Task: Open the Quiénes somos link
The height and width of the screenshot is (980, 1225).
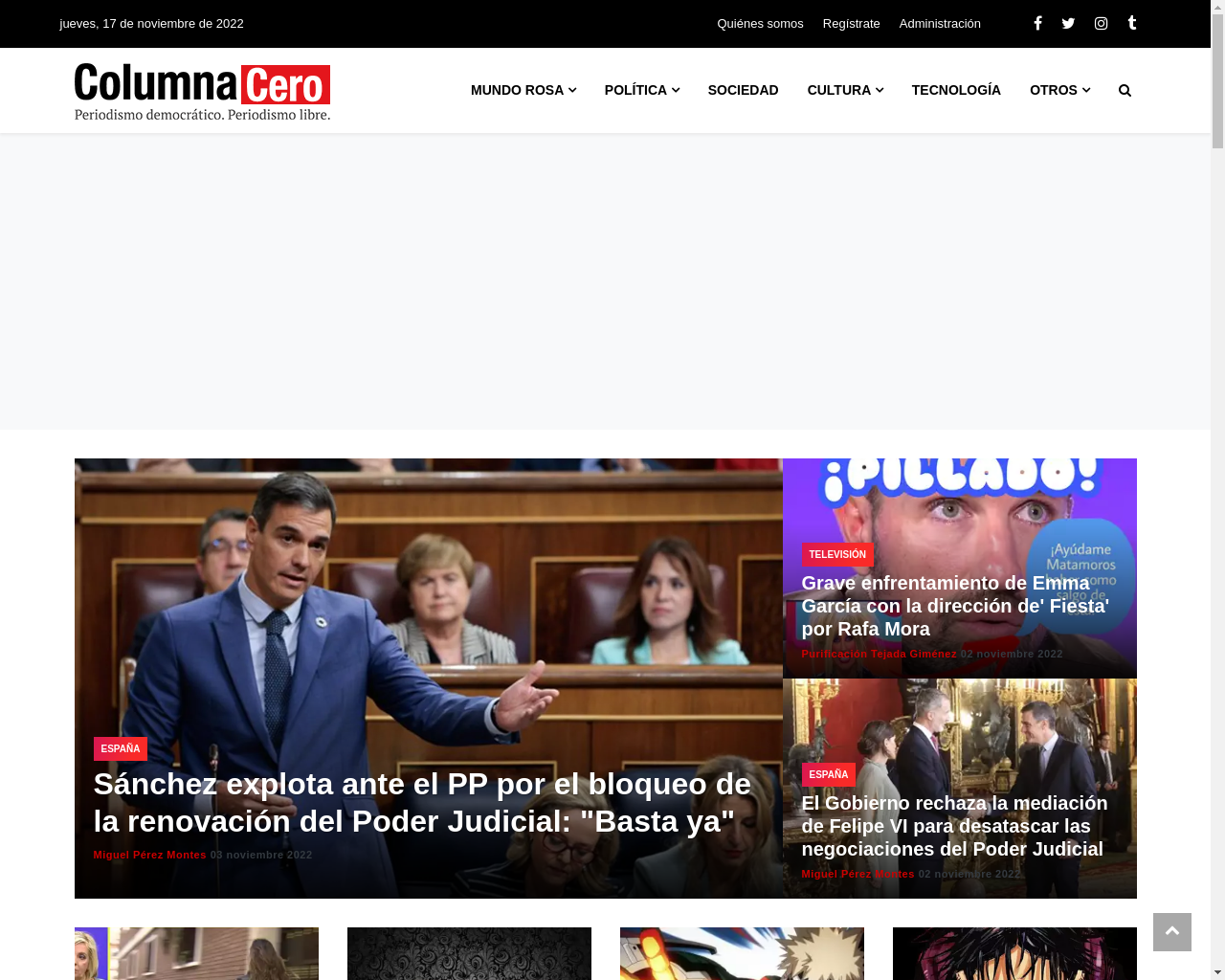Action: coord(760,24)
